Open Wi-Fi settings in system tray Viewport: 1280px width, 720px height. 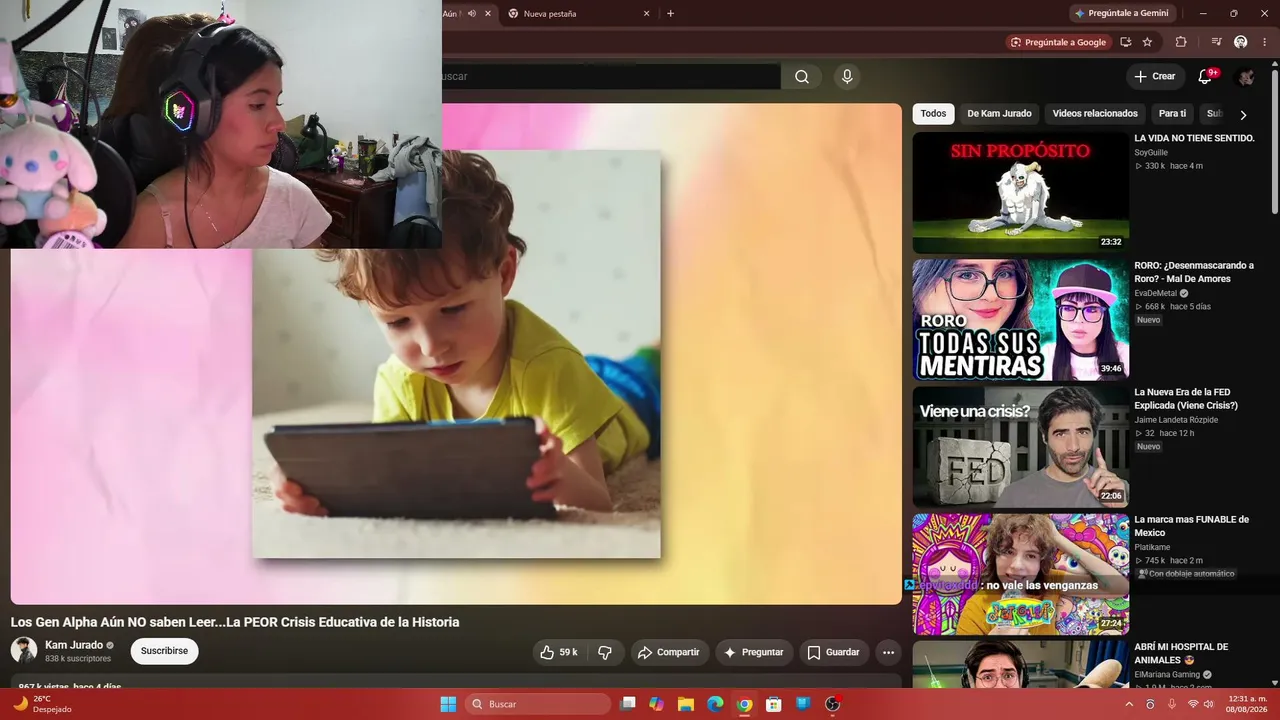click(1192, 704)
